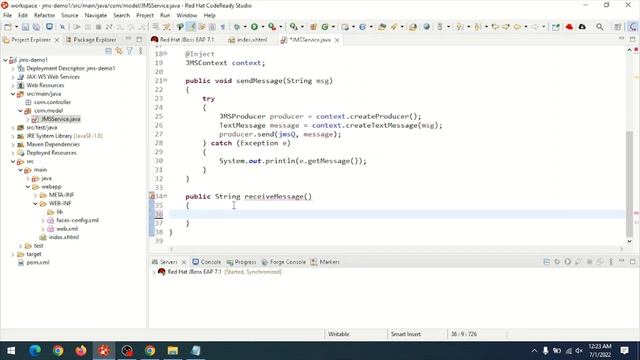The height and width of the screenshot is (360, 640).
Task: Click the 'receiveMessage()' method name in code
Action: coord(278,196)
